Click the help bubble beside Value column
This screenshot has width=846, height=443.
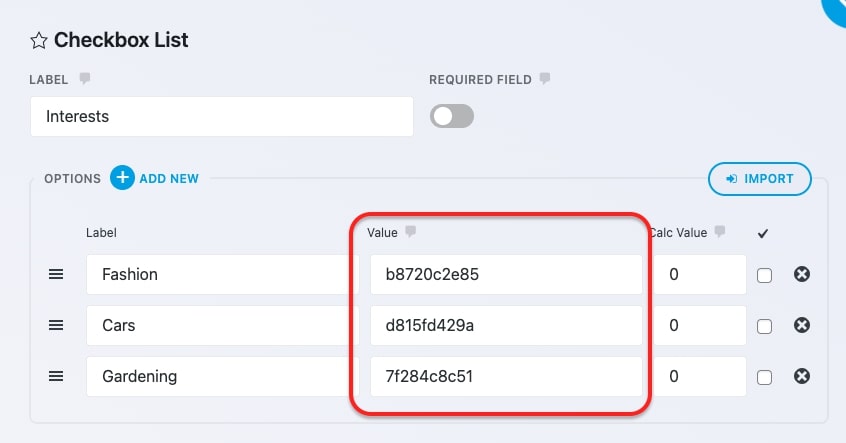[x=411, y=232]
